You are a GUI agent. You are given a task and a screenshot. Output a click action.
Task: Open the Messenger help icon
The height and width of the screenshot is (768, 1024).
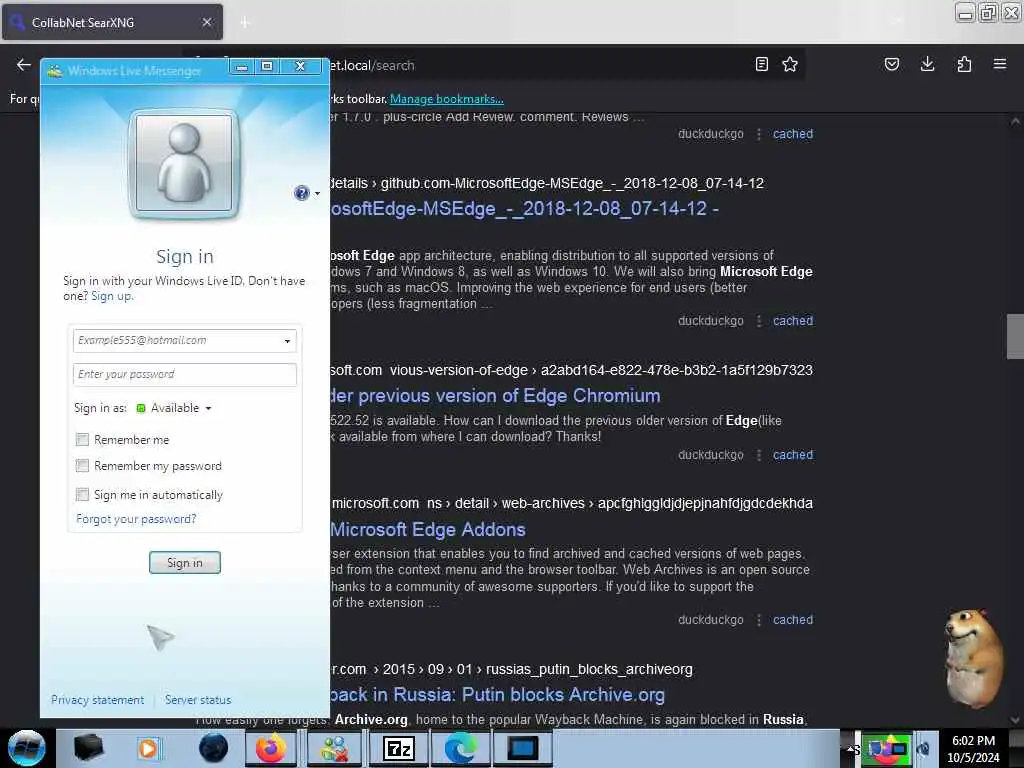tap(301, 193)
